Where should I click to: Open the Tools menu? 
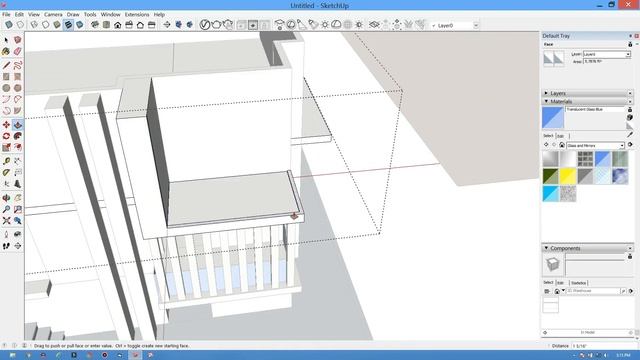[x=90, y=14]
